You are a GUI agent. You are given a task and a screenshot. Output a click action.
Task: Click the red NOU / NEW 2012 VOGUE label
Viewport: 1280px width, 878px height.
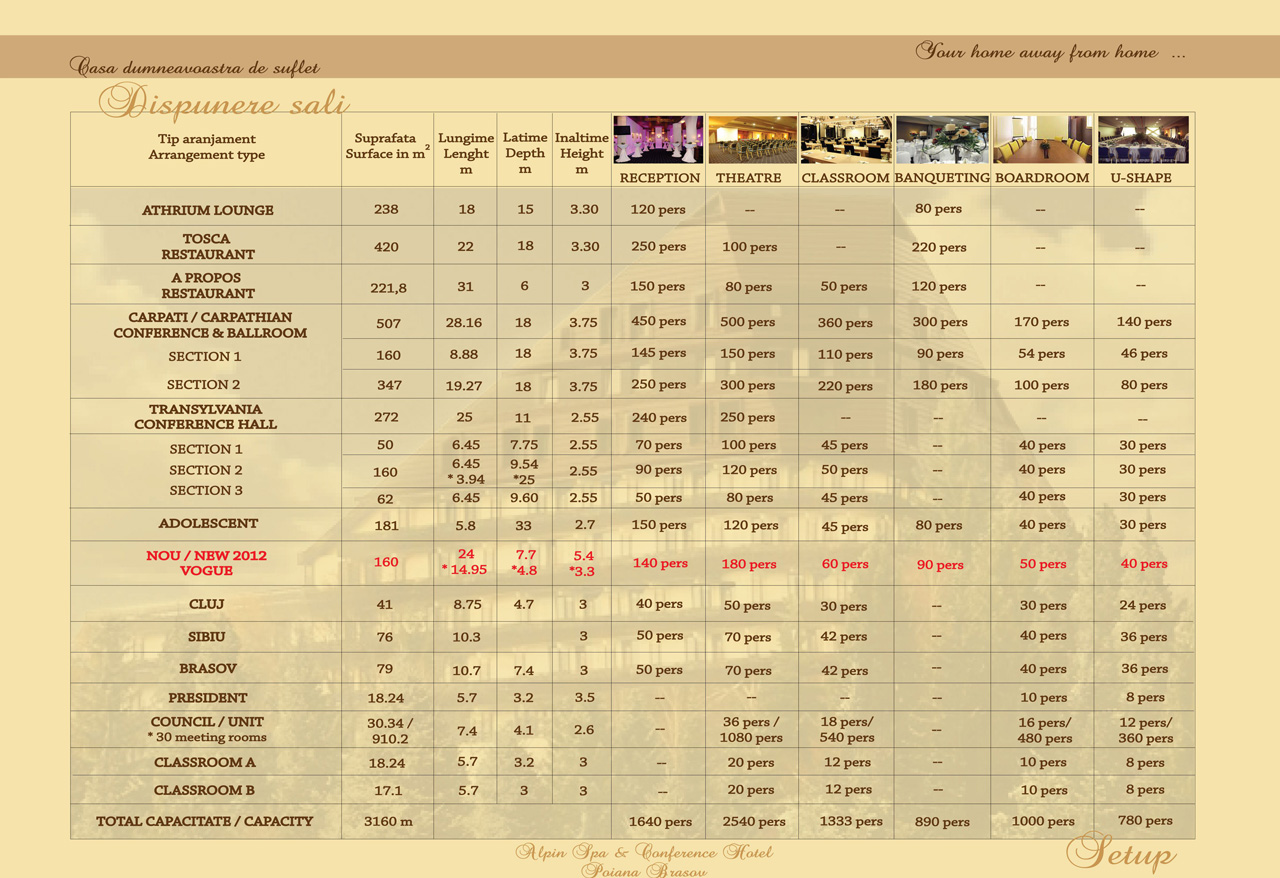(x=207, y=563)
